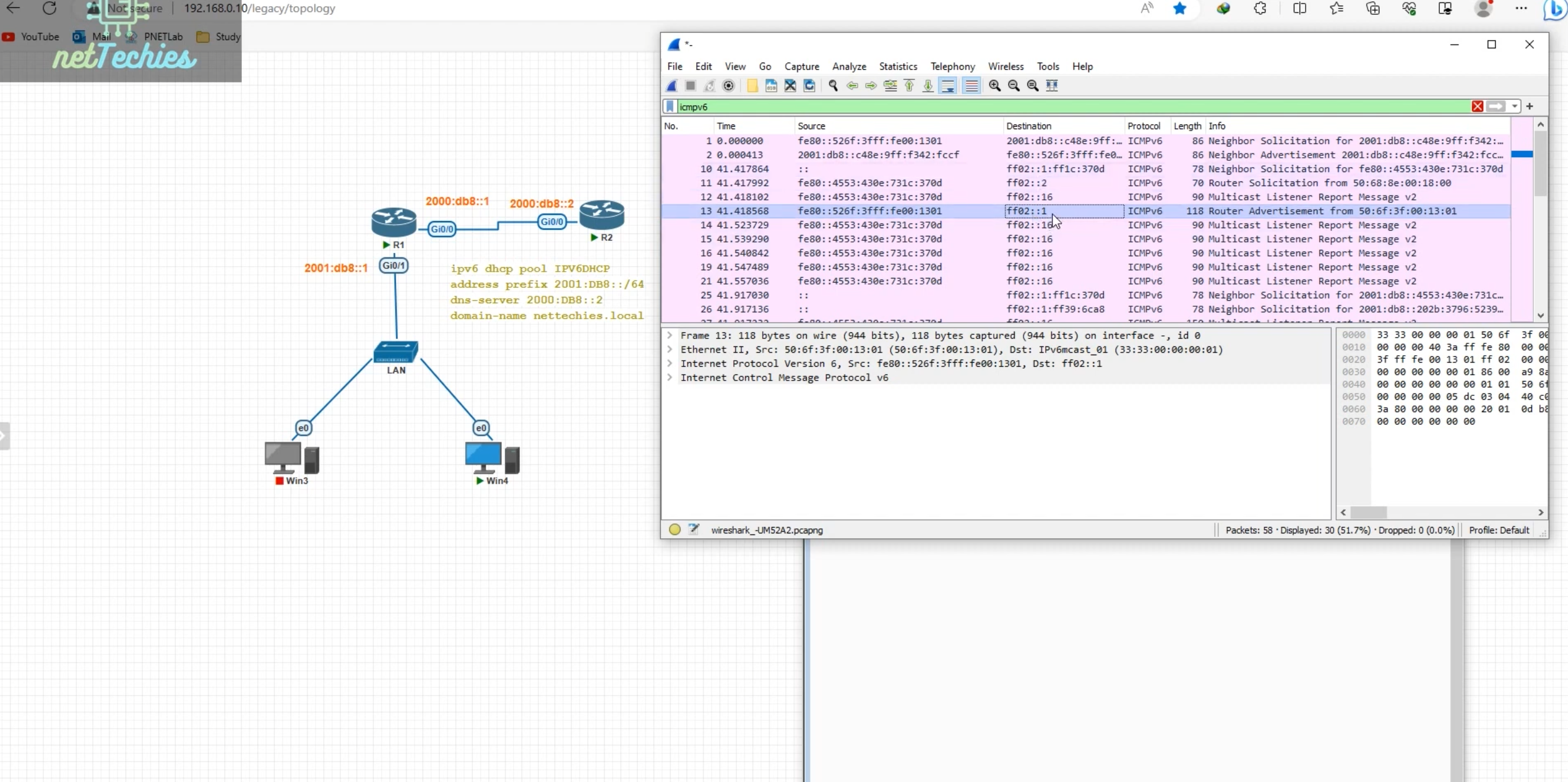The width and height of the screenshot is (1568, 782).
Task: Expand the Ethernet II details row
Action: tap(670, 350)
